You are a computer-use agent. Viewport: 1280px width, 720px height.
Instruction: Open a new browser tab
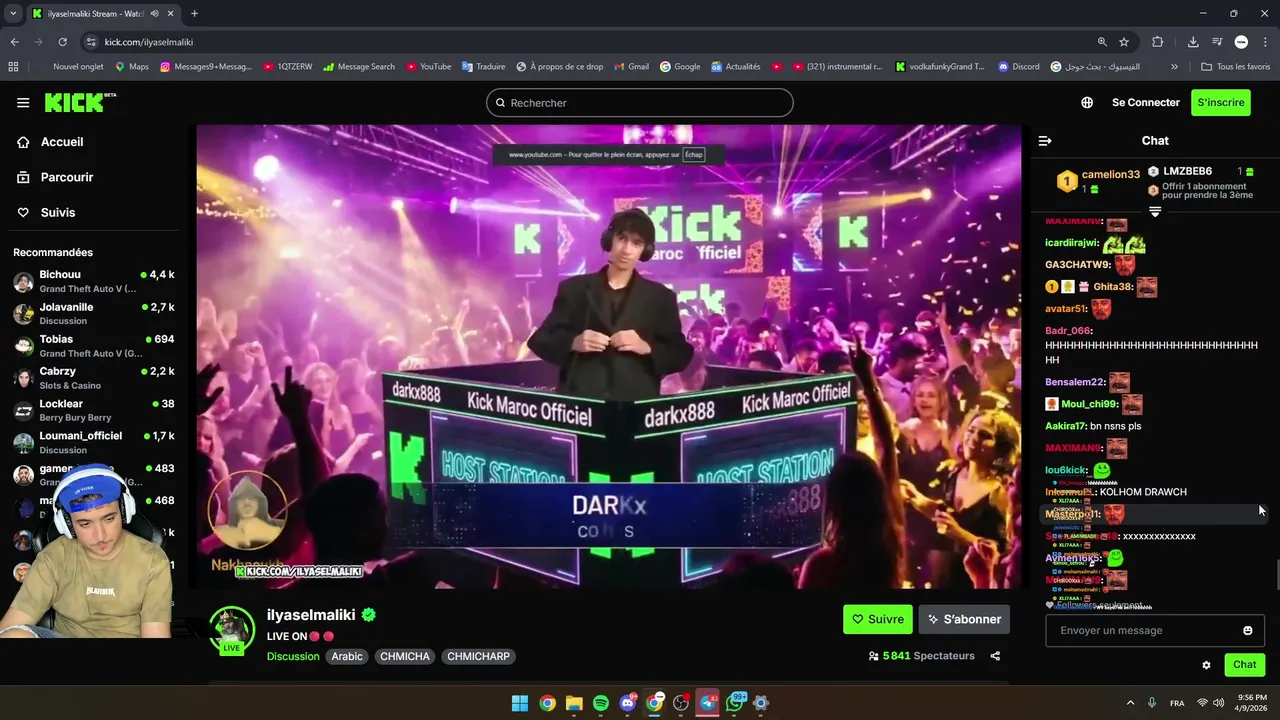tap(194, 13)
